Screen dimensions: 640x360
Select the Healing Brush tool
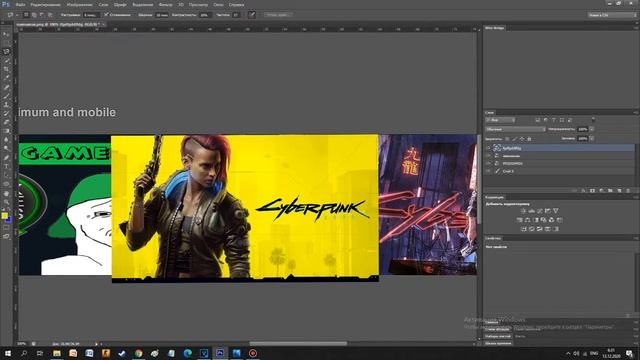click(6, 87)
